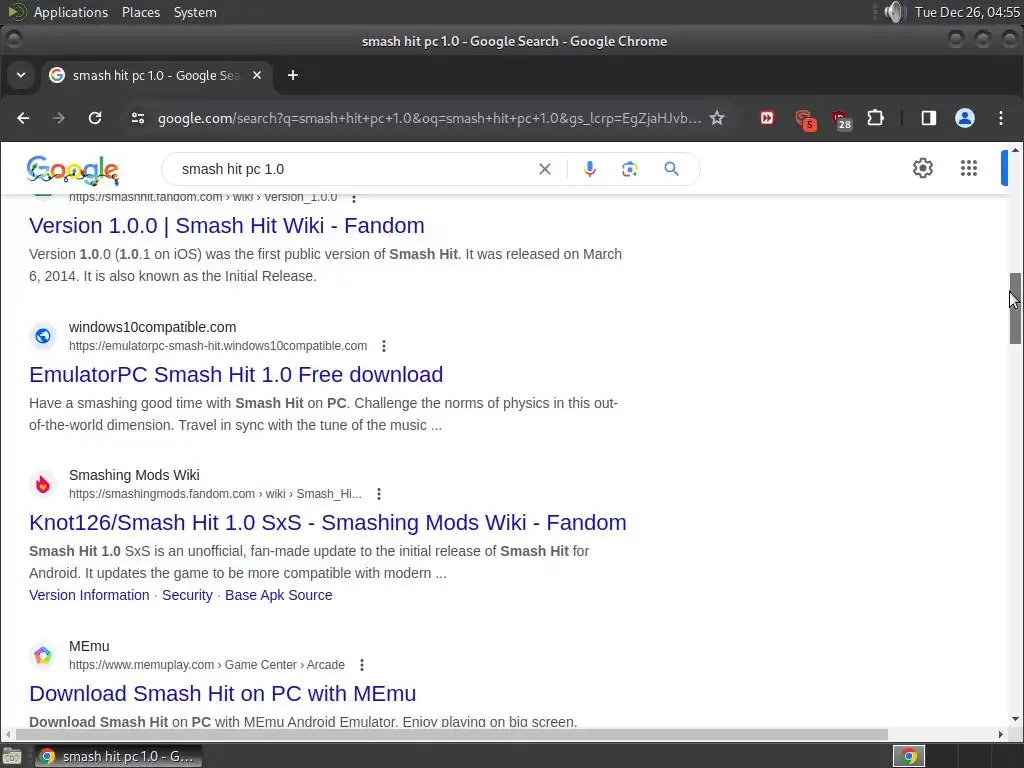Open the red fast-forward extension icon
The width and height of the screenshot is (1024, 768).
coord(767,118)
